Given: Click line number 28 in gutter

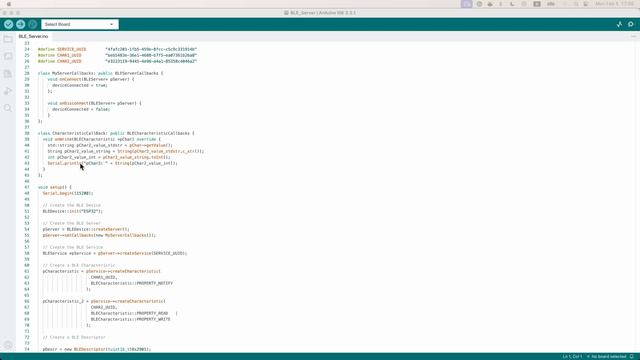Looking at the screenshot, I should [27, 73].
